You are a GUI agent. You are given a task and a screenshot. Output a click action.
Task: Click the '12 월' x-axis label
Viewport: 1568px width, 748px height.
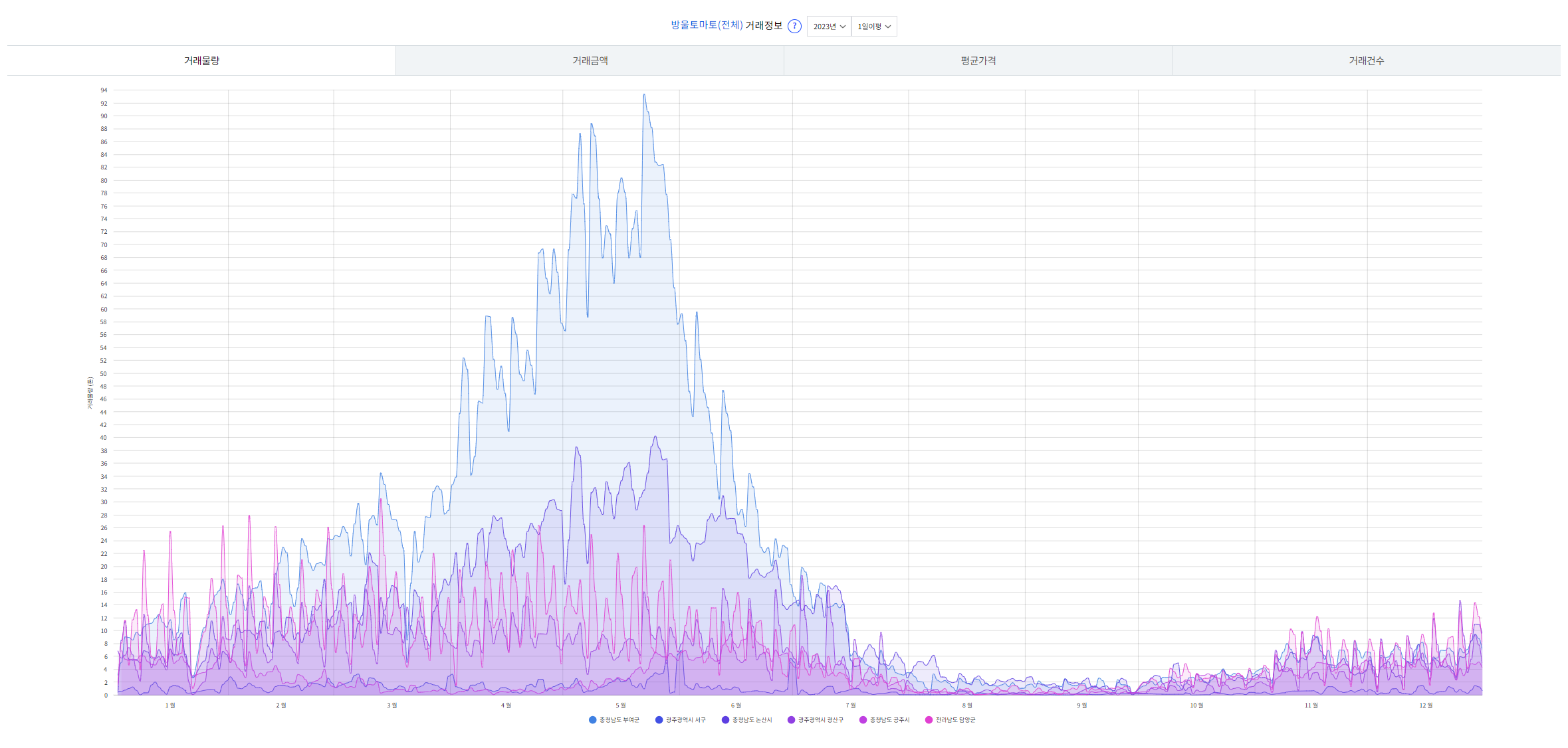pos(1426,705)
